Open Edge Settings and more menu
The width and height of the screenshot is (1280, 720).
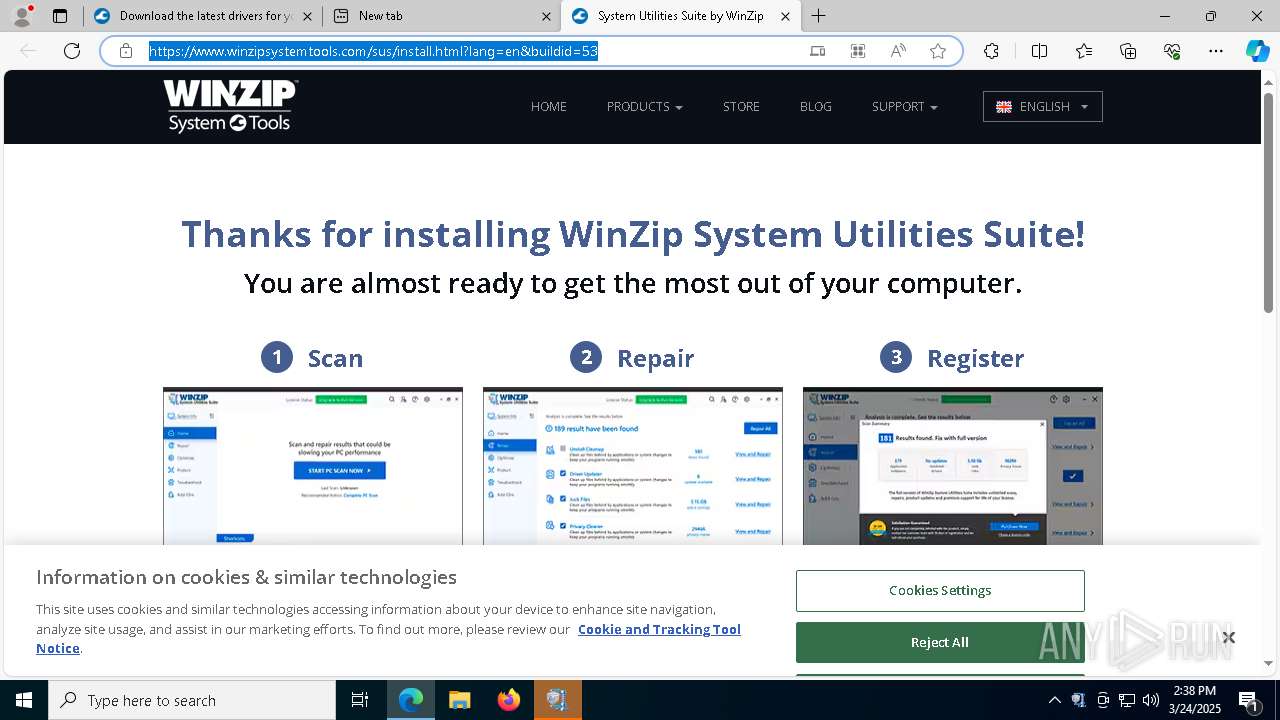tap(1216, 51)
